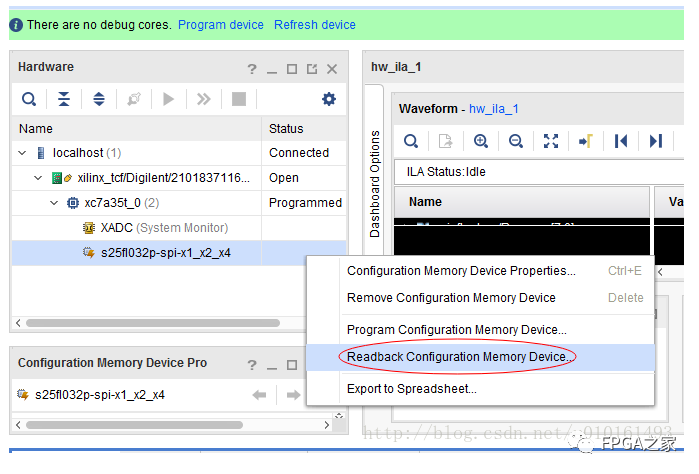Open search in Waveform toolbar
Image resolution: width=699 pixels, height=474 pixels.
point(411,142)
